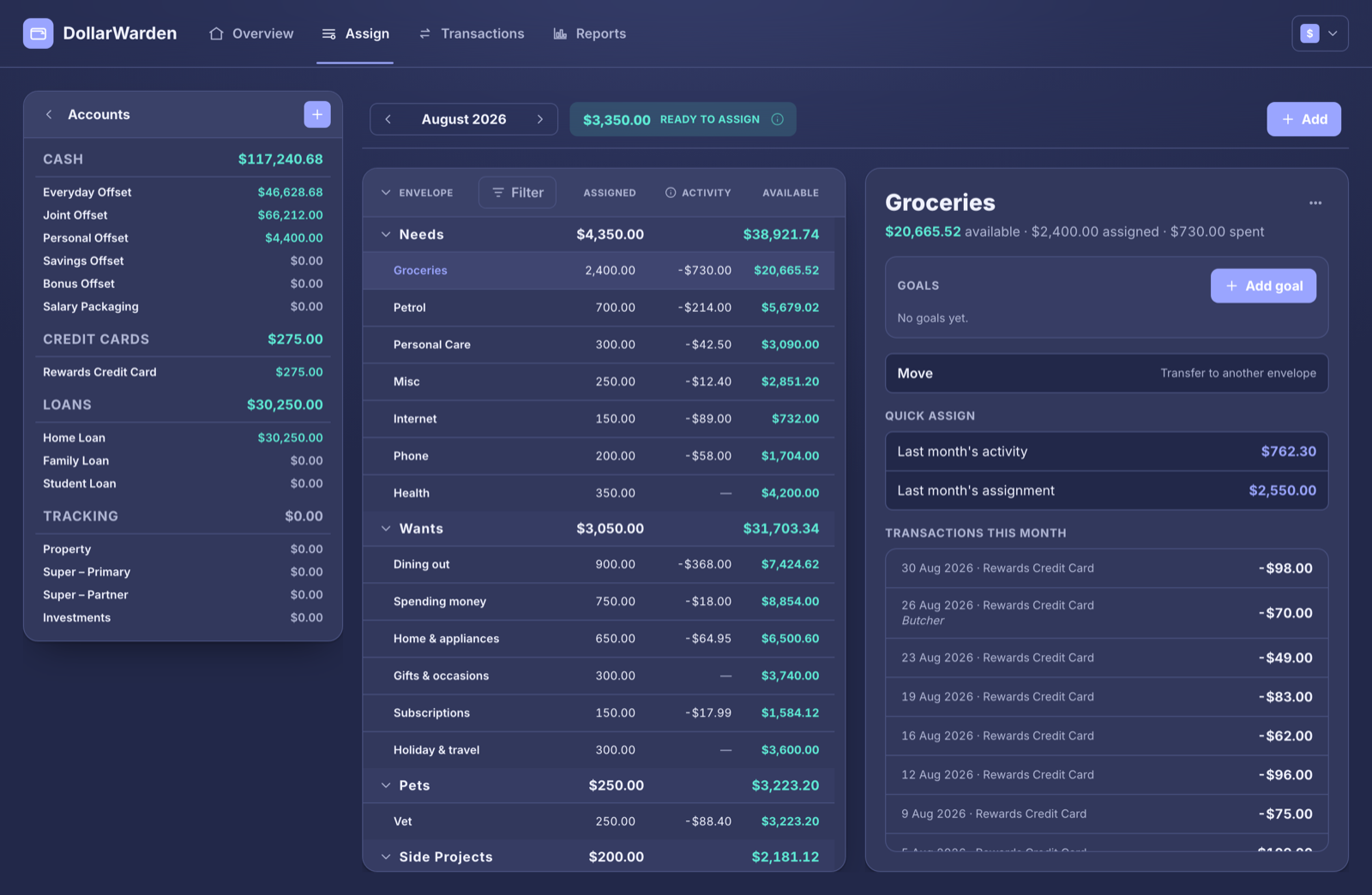Image resolution: width=1372 pixels, height=895 pixels.
Task: Click Add goal button
Action: pyautogui.click(x=1263, y=285)
